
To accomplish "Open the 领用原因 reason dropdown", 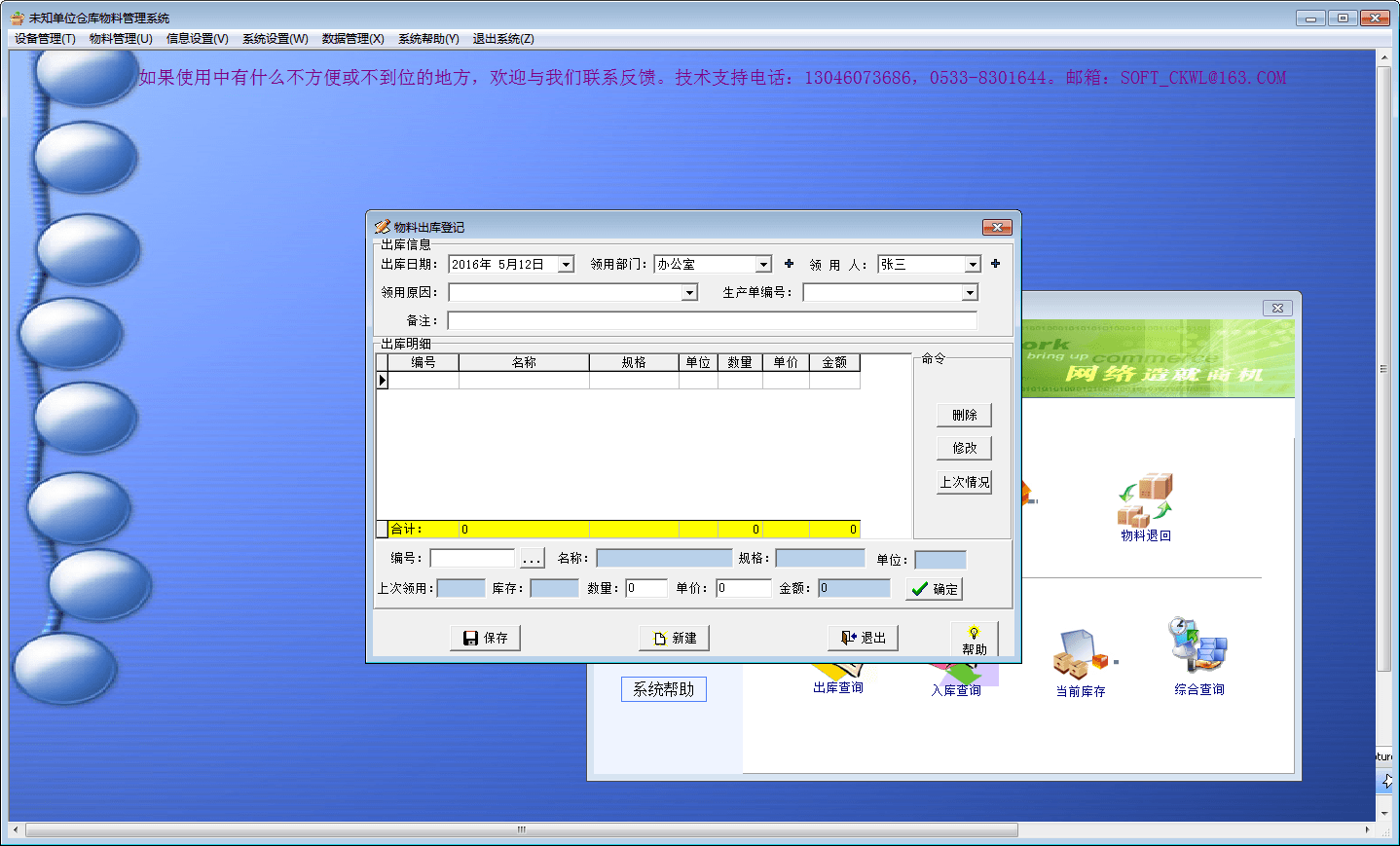I will [689, 293].
